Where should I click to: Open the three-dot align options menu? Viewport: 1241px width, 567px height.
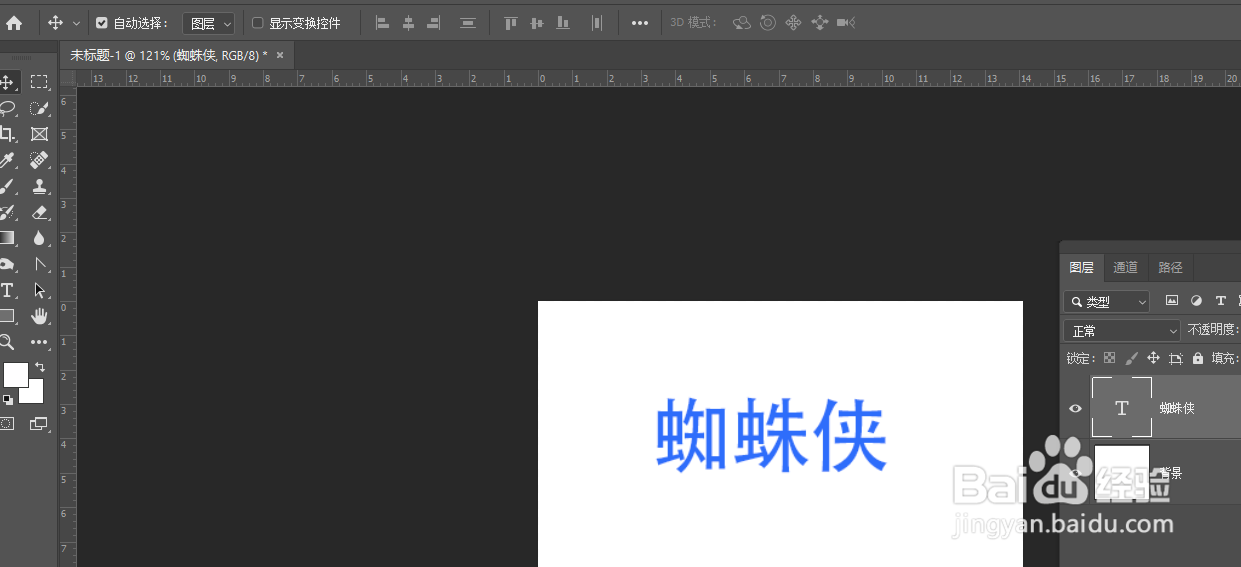point(640,23)
